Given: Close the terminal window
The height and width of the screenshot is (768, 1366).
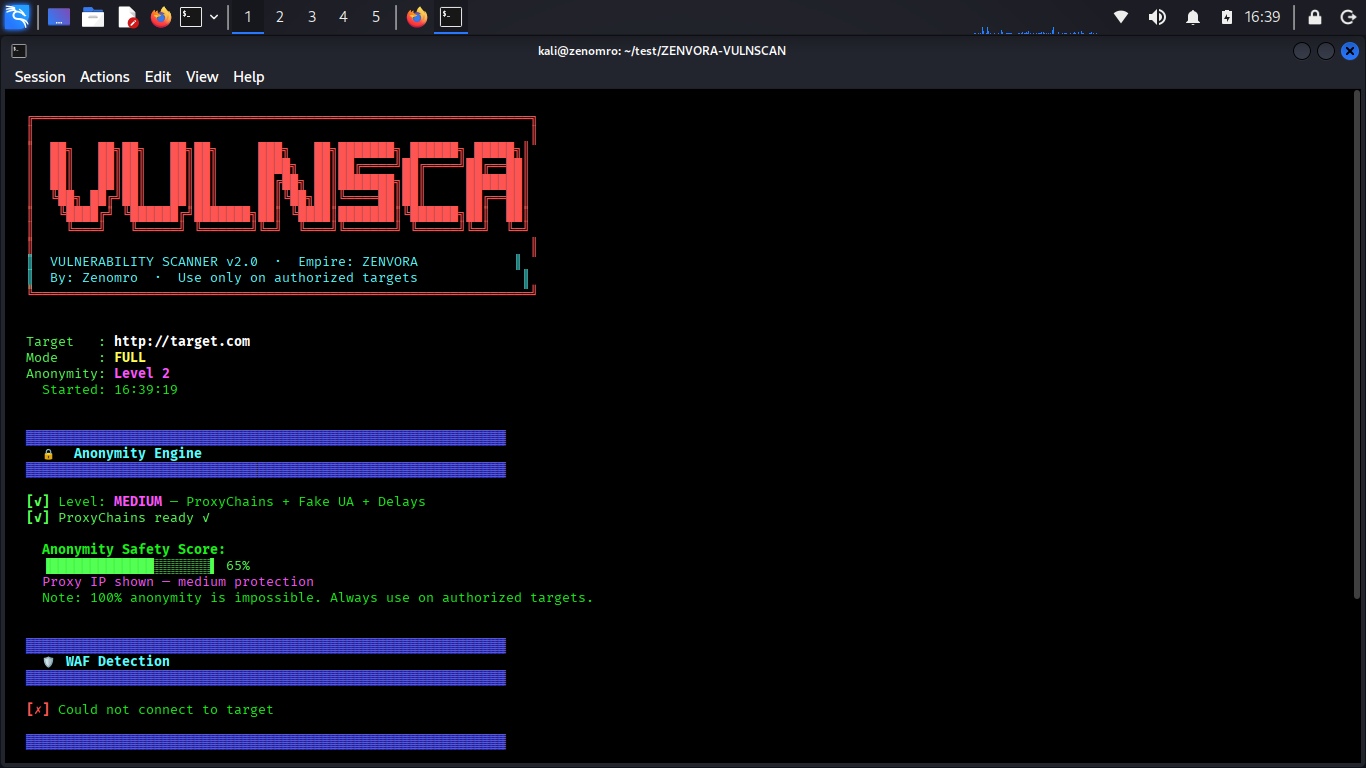Looking at the screenshot, I should (1350, 51).
